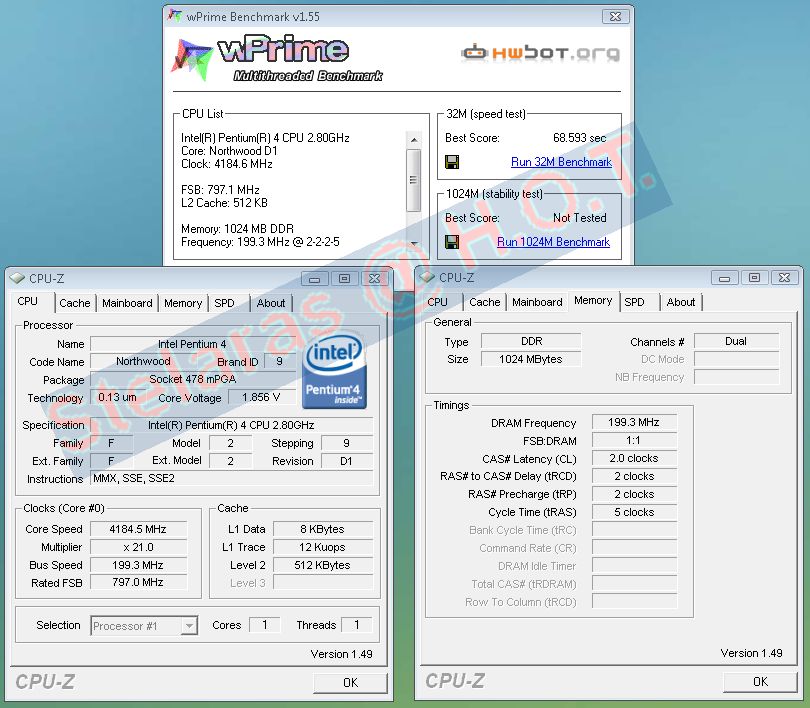This screenshot has width=810, height=708.
Task: Select Memory tab in right CPU-Z window
Action: point(593,301)
